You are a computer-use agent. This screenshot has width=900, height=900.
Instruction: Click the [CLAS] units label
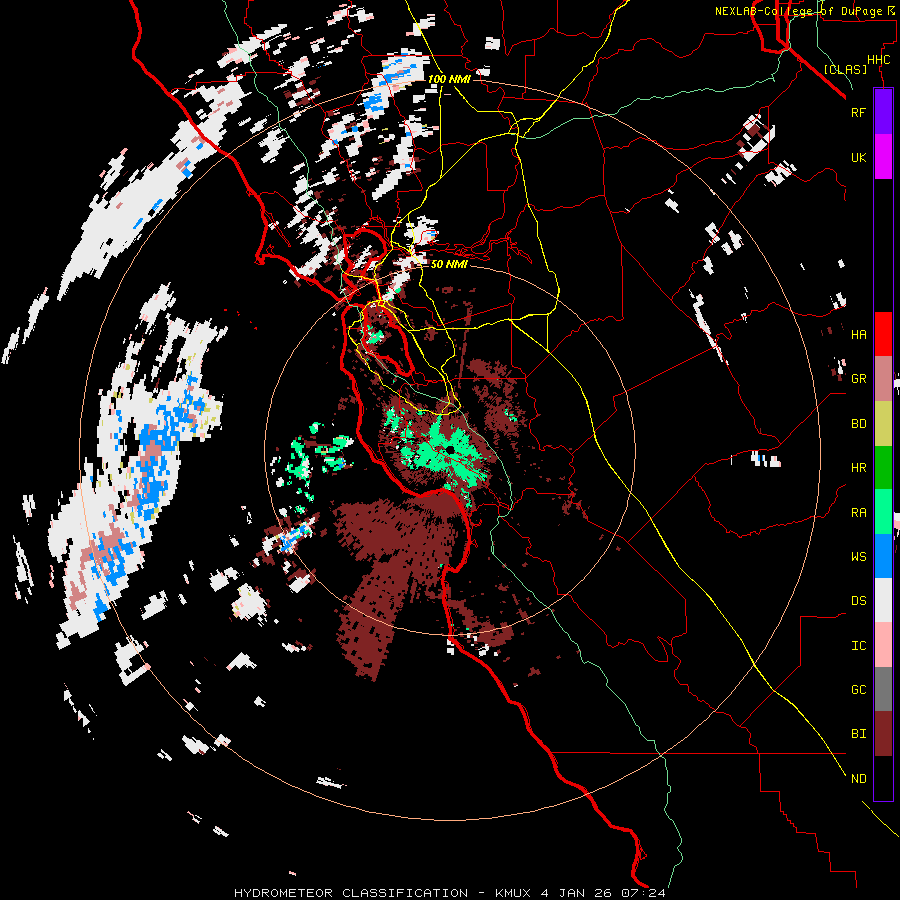click(x=845, y=69)
